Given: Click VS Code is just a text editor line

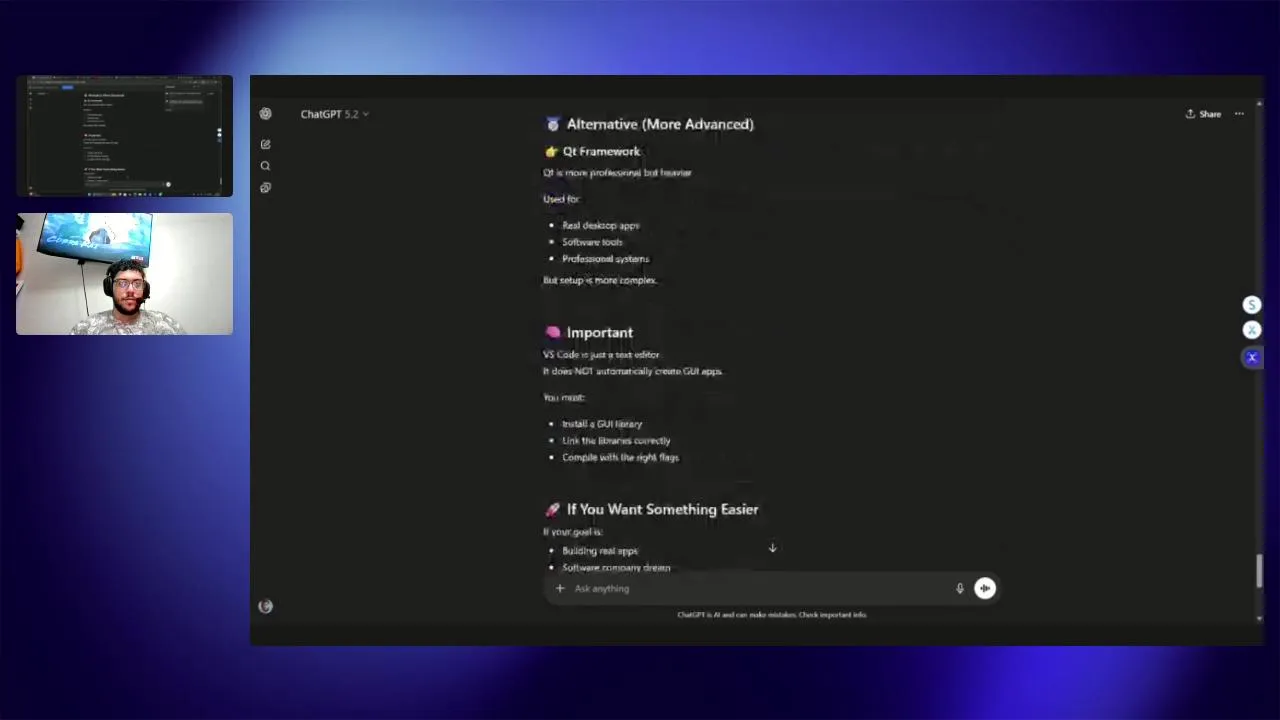Looking at the screenshot, I should point(601,354).
